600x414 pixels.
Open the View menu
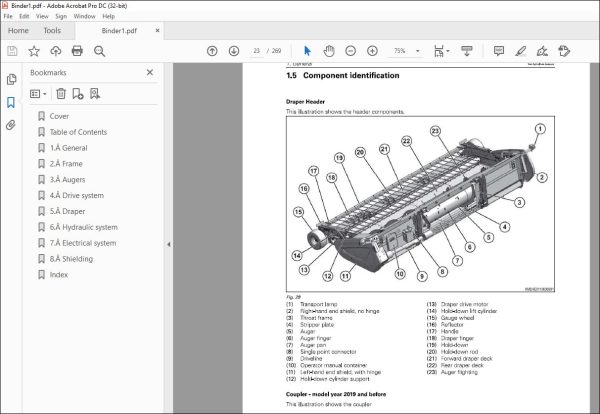pos(42,16)
